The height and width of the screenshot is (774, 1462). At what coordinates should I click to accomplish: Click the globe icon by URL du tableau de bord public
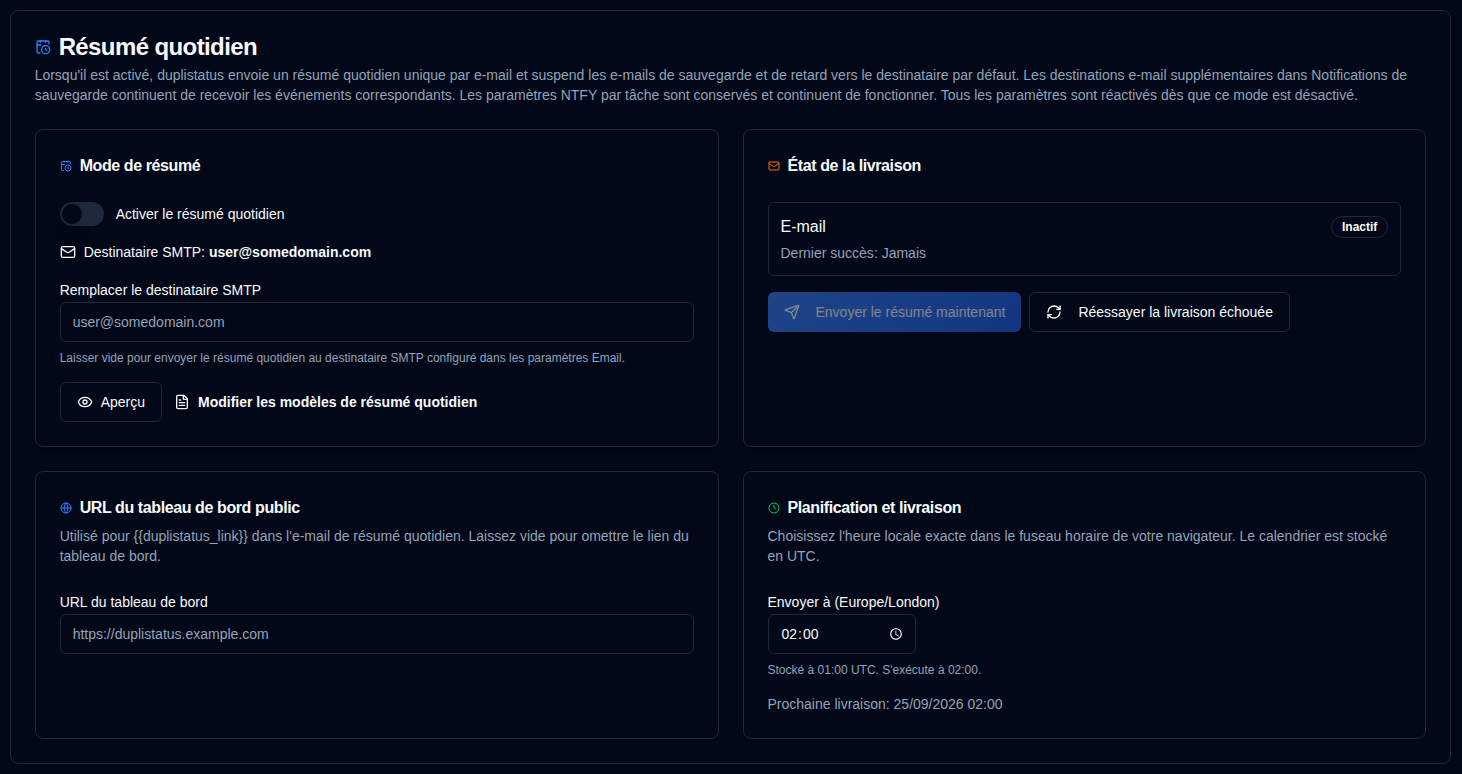point(66,508)
